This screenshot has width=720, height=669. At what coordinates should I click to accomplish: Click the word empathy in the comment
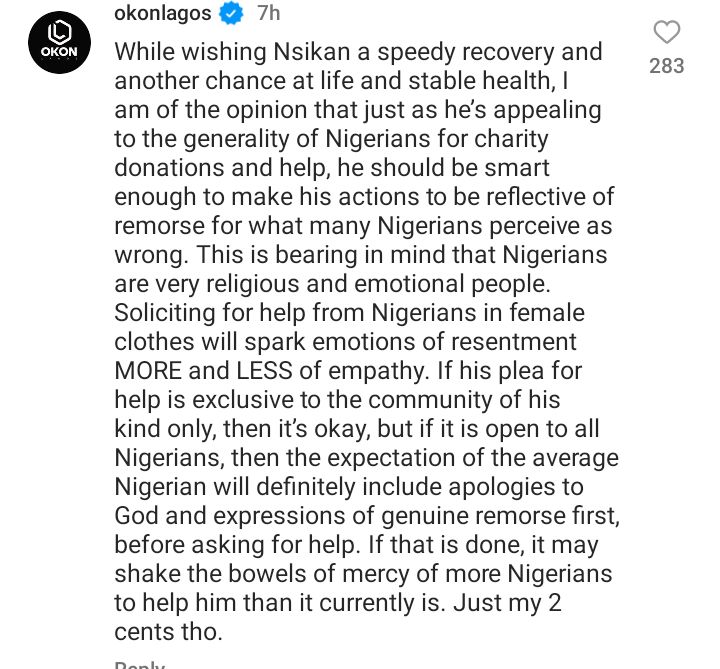click(378, 371)
